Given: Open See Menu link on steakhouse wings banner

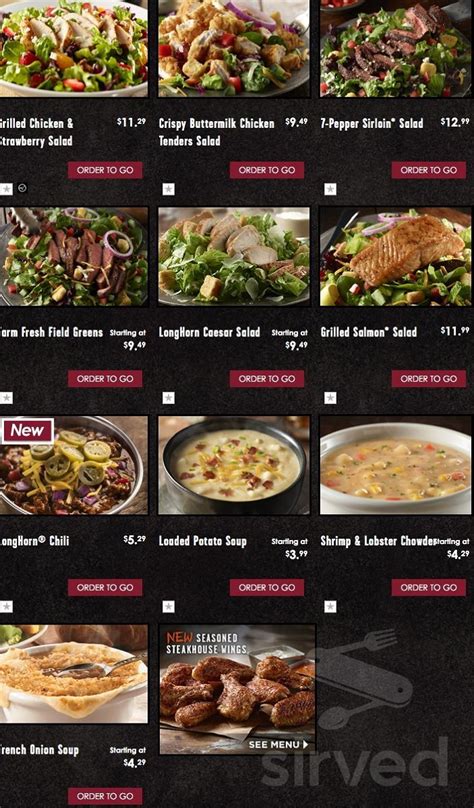Looking at the screenshot, I should tap(278, 745).
